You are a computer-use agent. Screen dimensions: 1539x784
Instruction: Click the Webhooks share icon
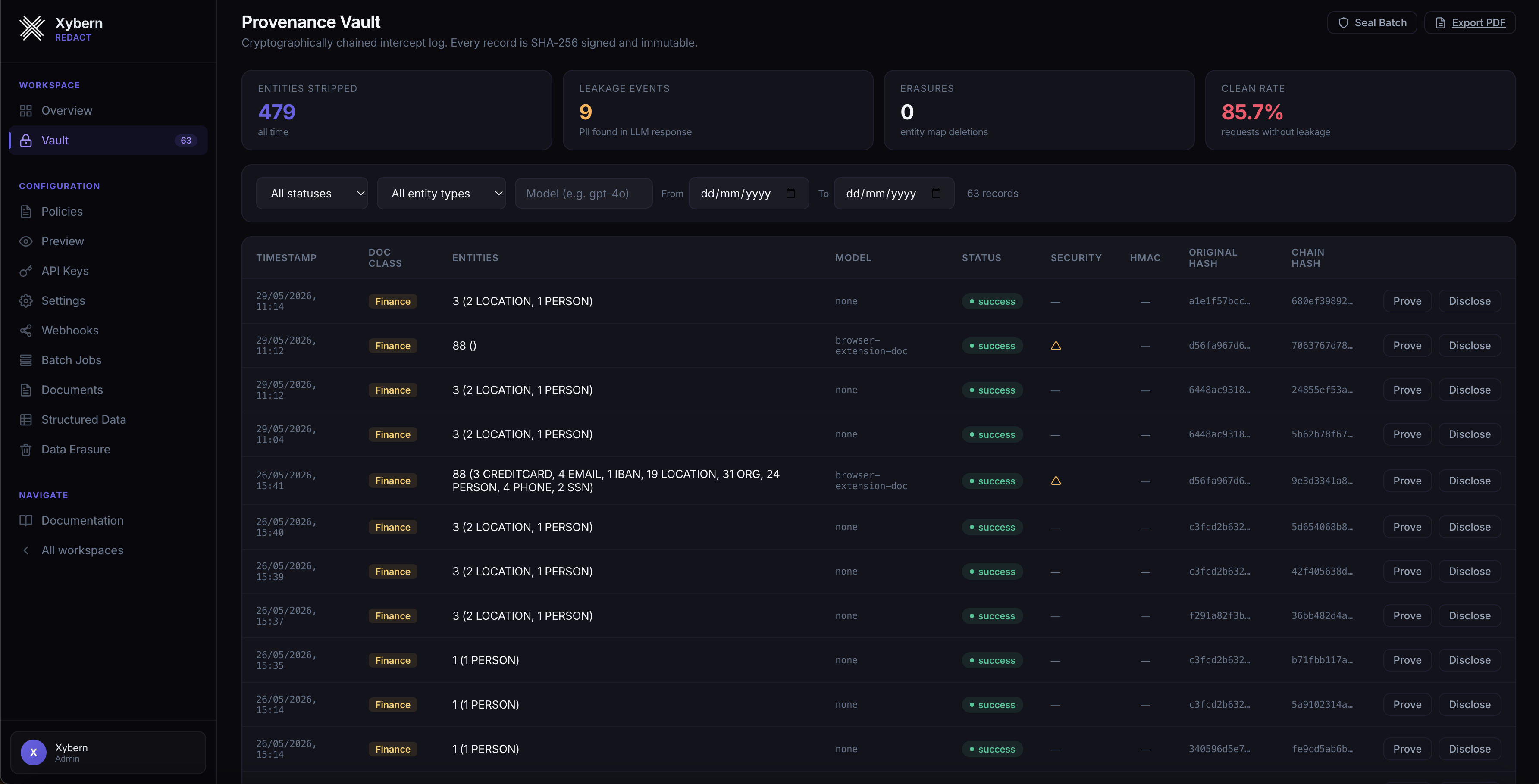pos(26,330)
